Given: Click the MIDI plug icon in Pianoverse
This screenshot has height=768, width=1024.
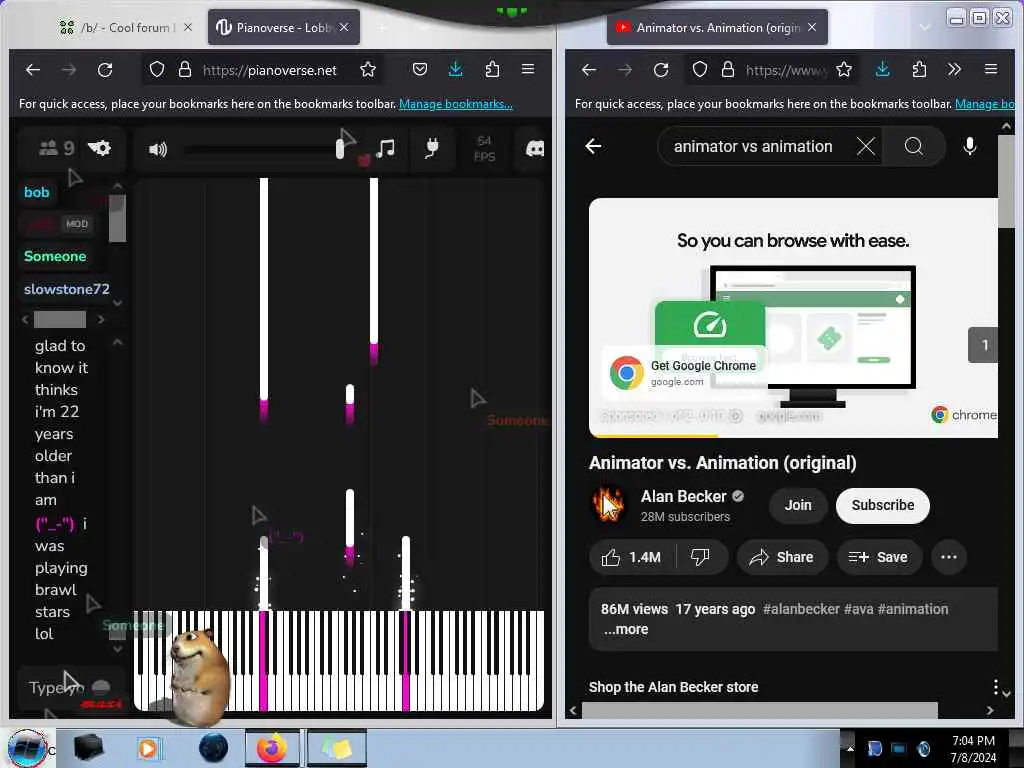Looking at the screenshot, I should coord(432,148).
